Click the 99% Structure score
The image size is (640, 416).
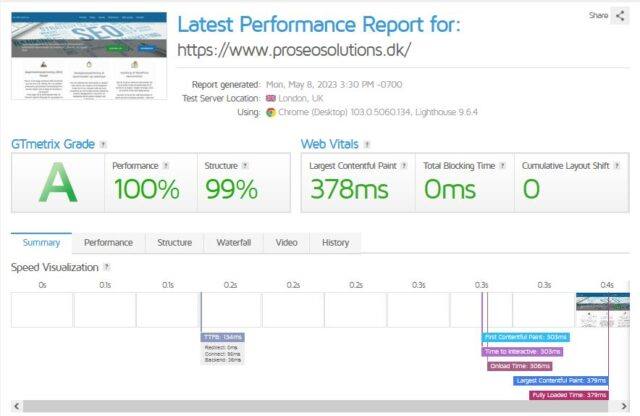click(x=231, y=189)
